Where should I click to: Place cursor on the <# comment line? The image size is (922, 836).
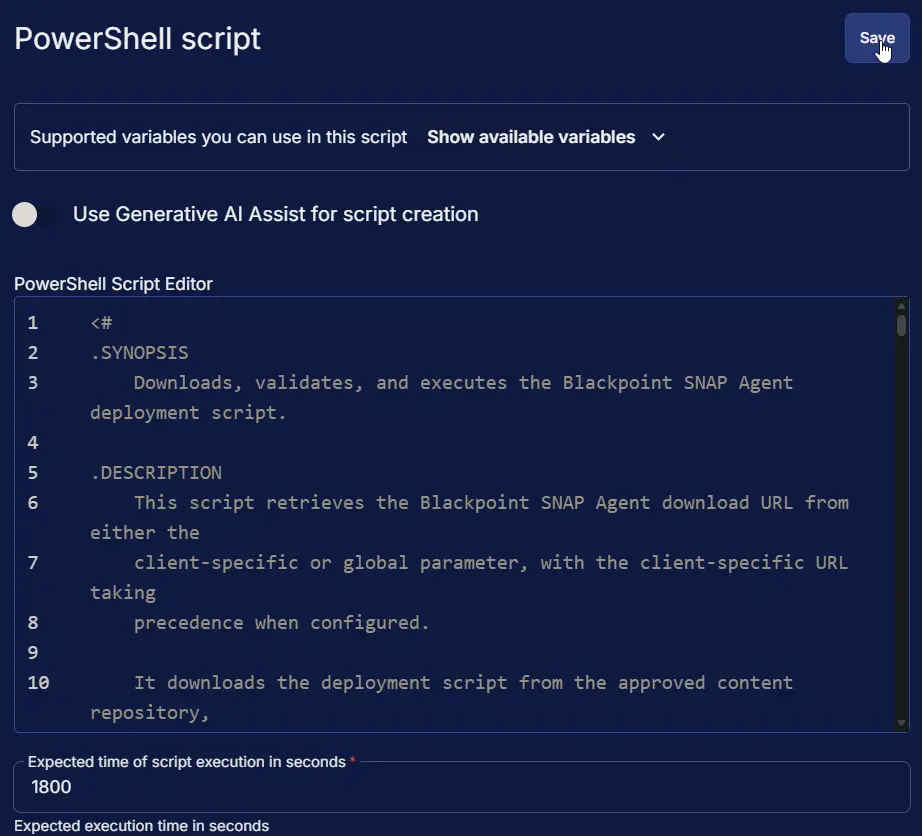tap(101, 323)
